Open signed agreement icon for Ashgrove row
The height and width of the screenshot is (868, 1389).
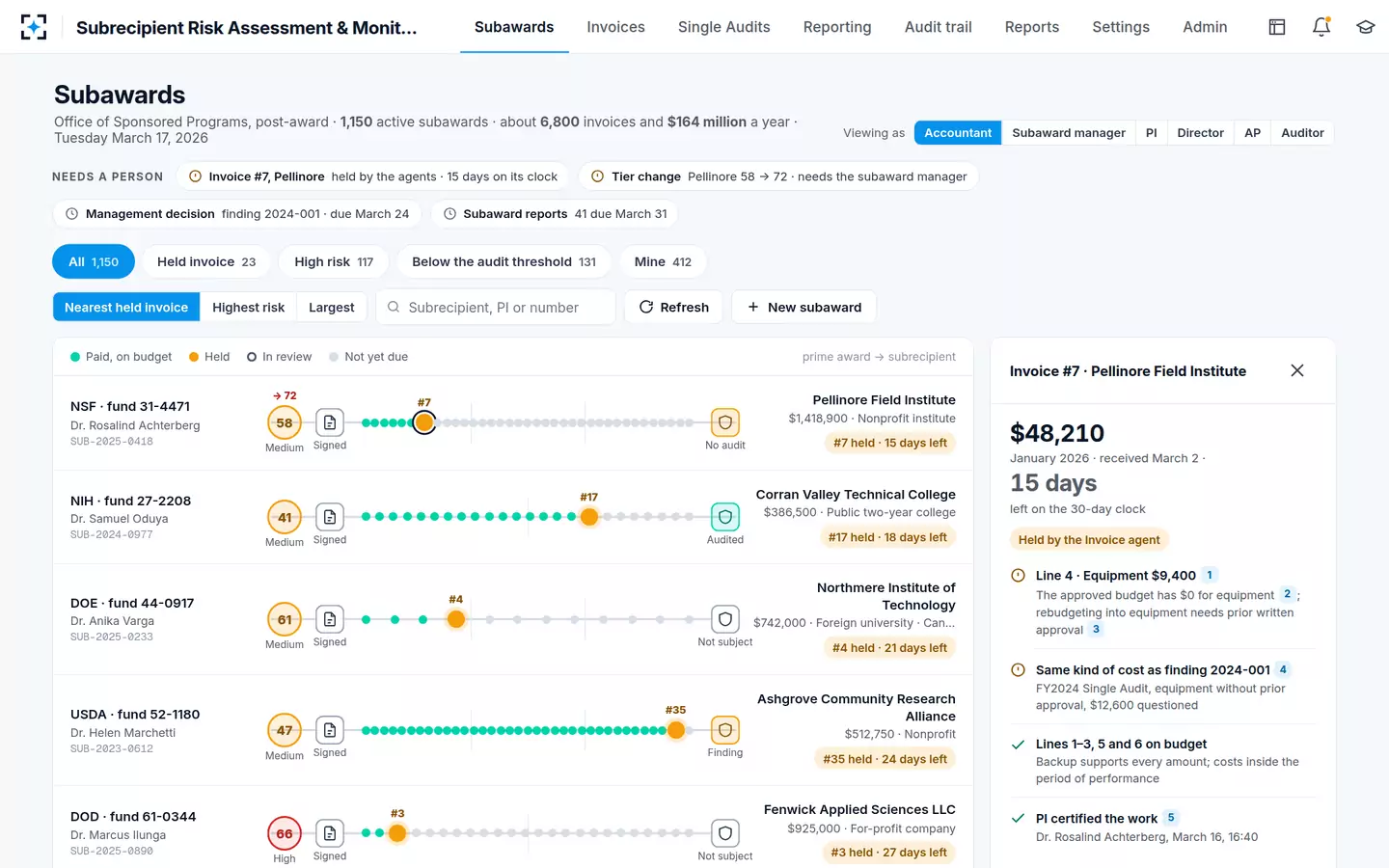coord(330,730)
